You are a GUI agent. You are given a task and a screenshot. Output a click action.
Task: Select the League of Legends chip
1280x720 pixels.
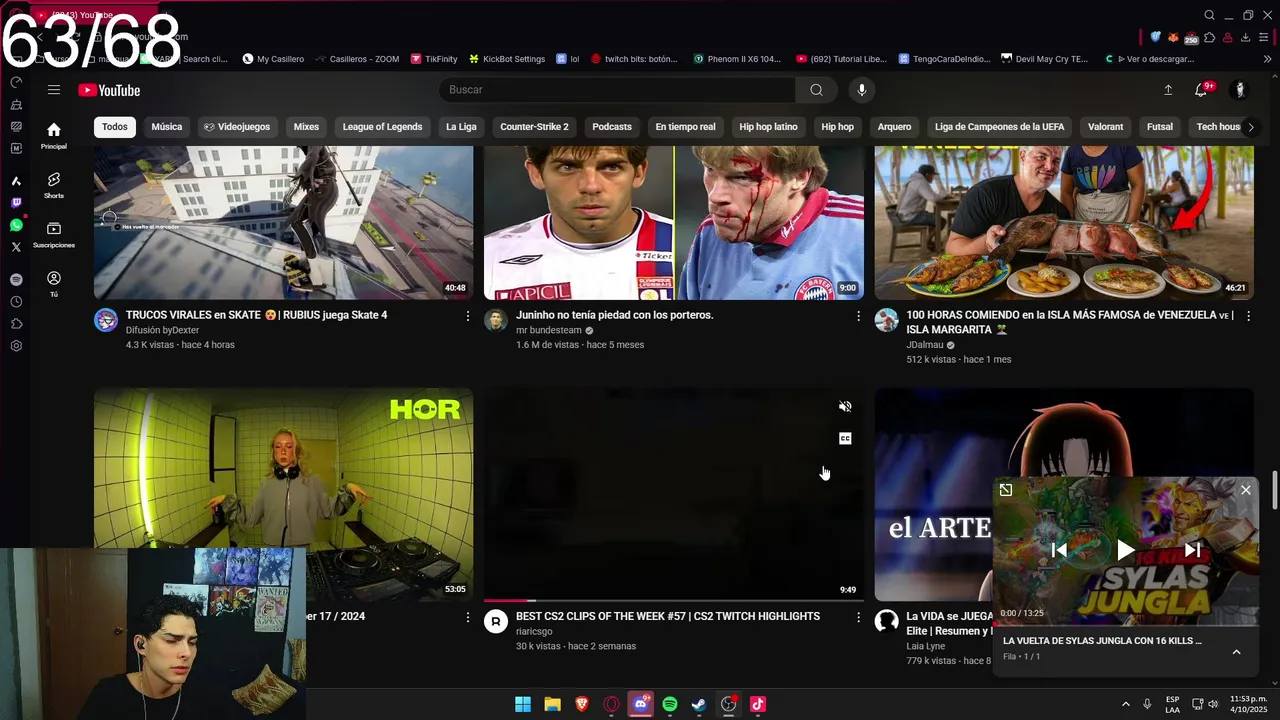coord(382,127)
